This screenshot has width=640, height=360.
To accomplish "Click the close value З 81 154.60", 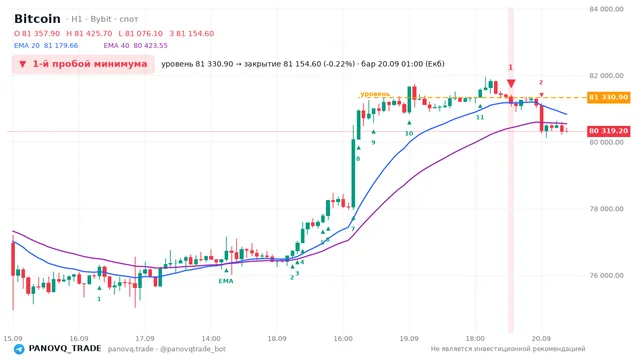I will 191,33.
